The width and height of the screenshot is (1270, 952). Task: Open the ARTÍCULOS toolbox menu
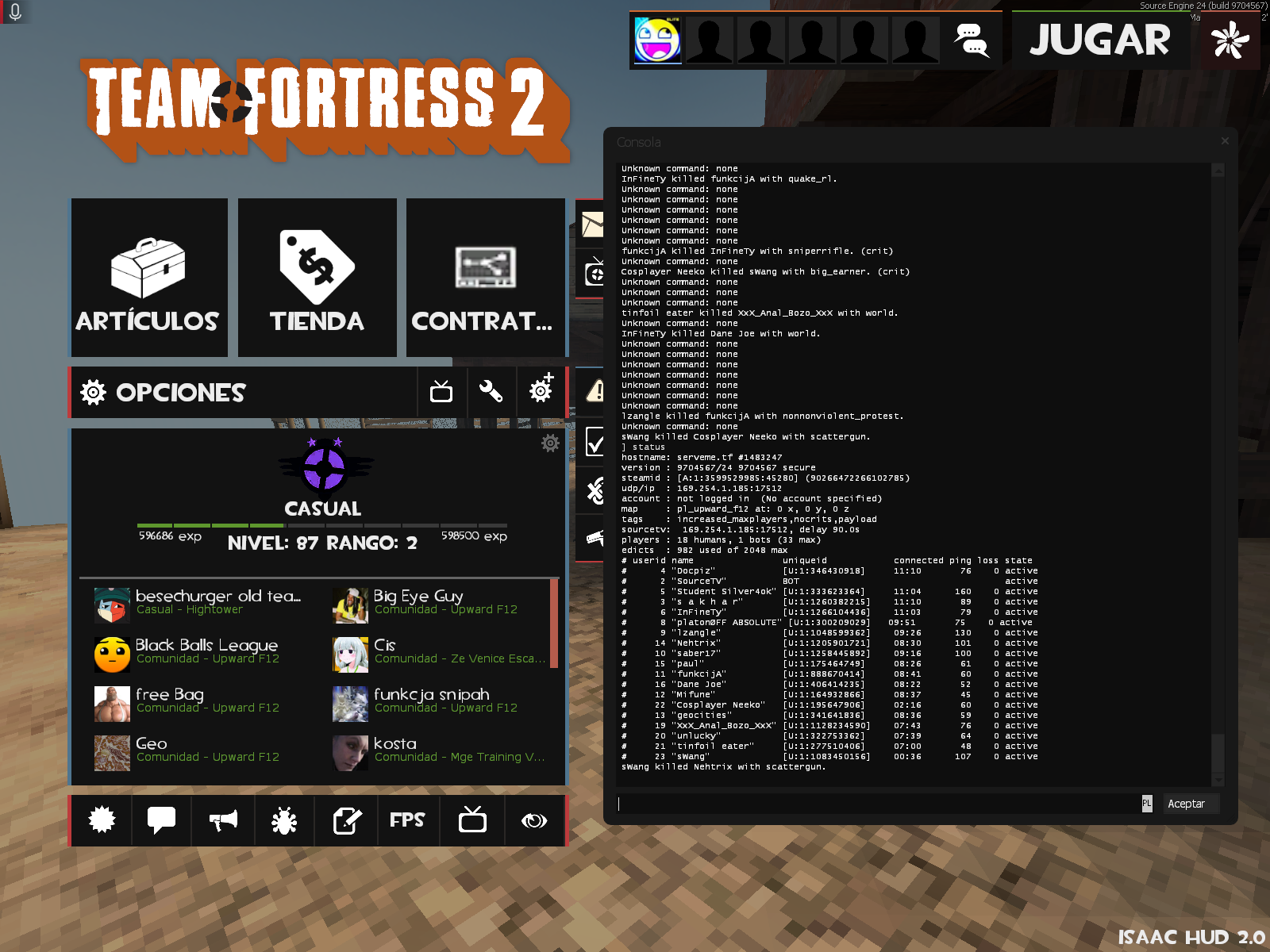[x=149, y=278]
